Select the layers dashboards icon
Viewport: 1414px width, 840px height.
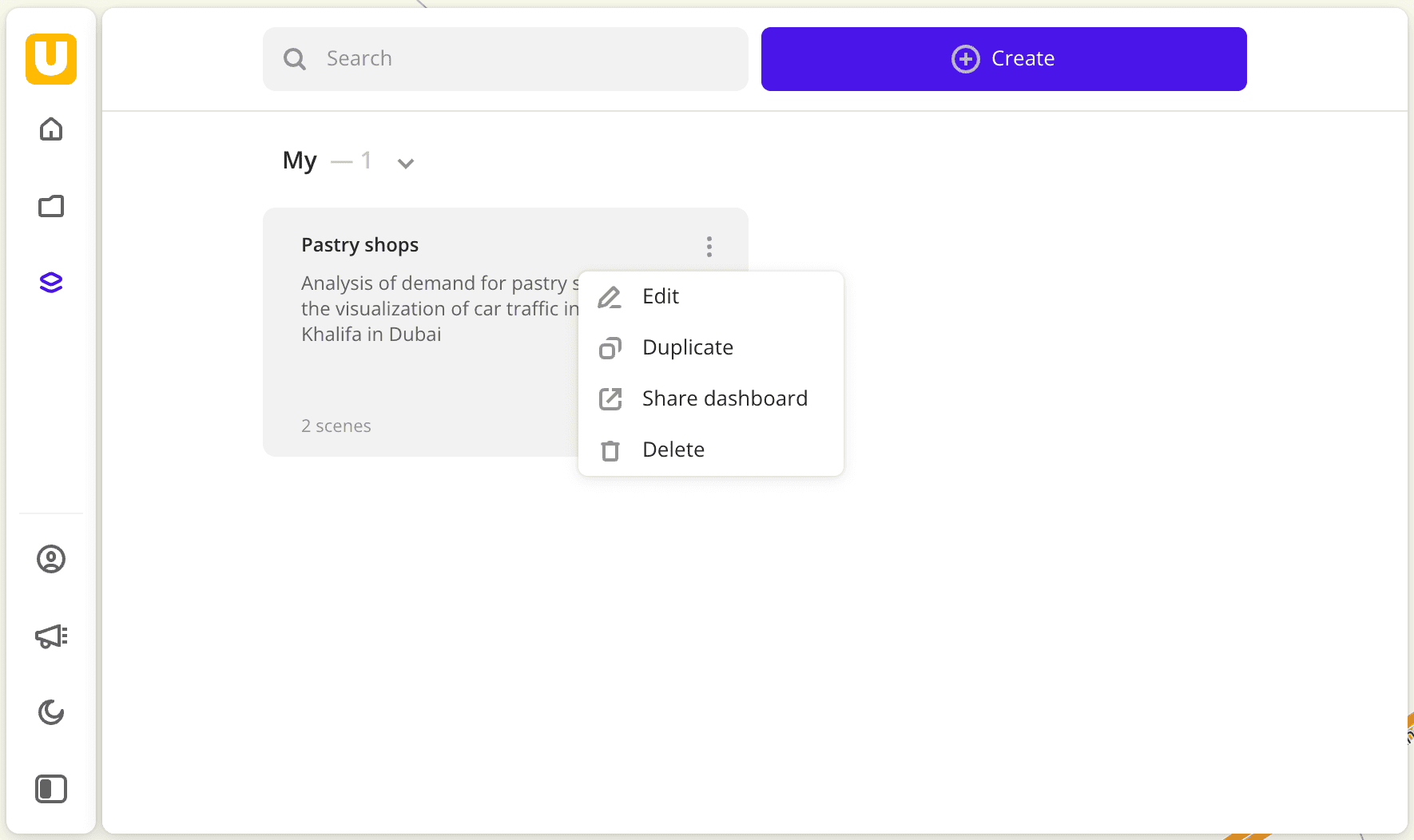pos(51,283)
